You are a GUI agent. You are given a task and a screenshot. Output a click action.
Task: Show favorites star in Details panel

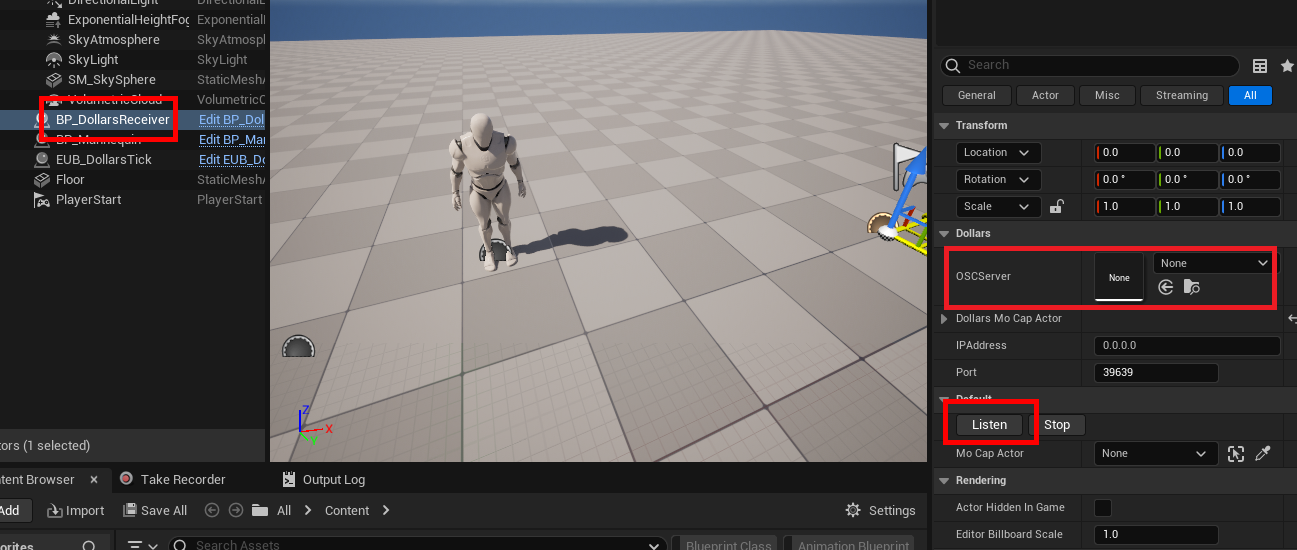click(x=1287, y=66)
